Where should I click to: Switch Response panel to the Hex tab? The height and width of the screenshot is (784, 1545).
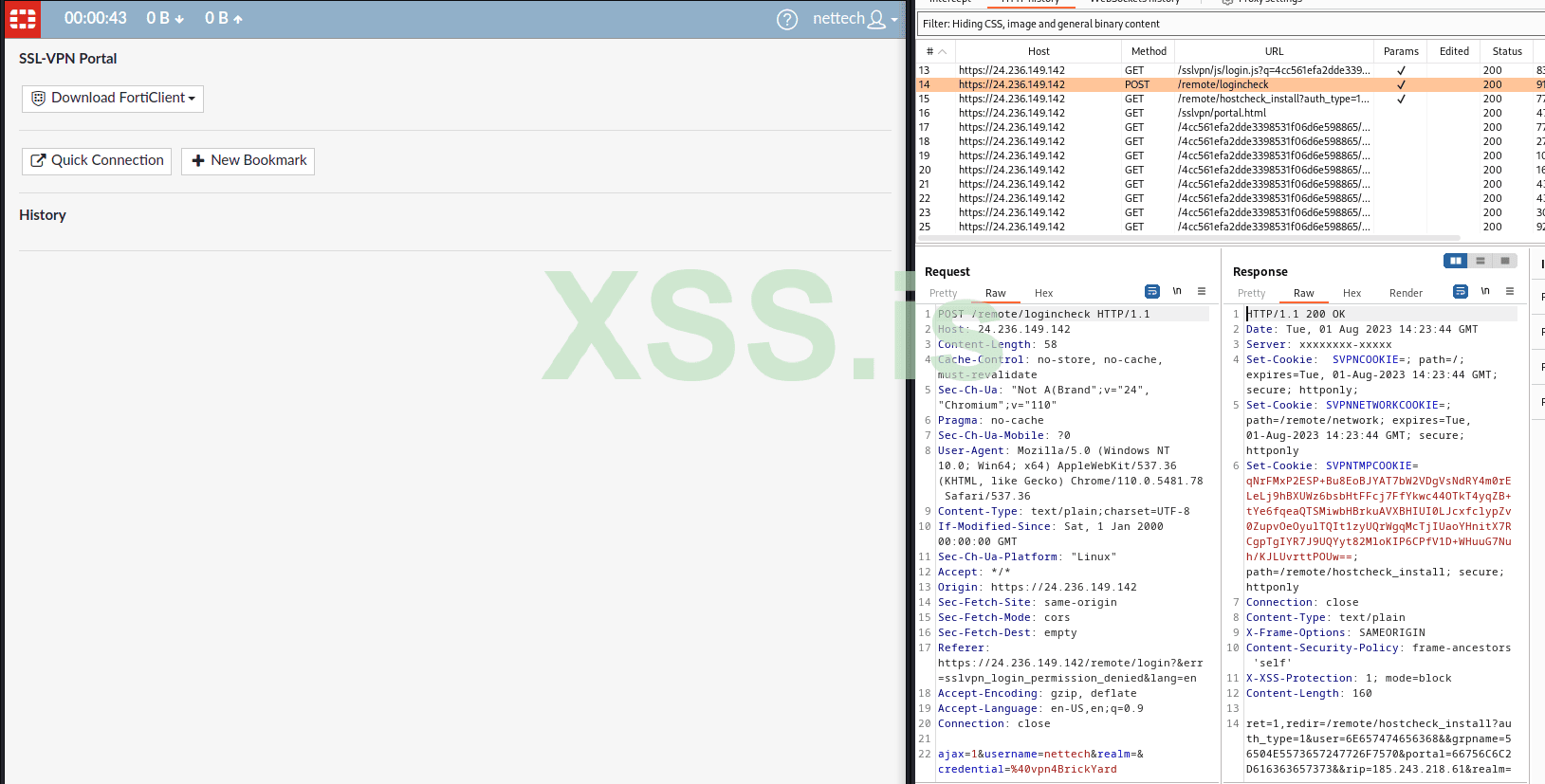click(x=1352, y=294)
